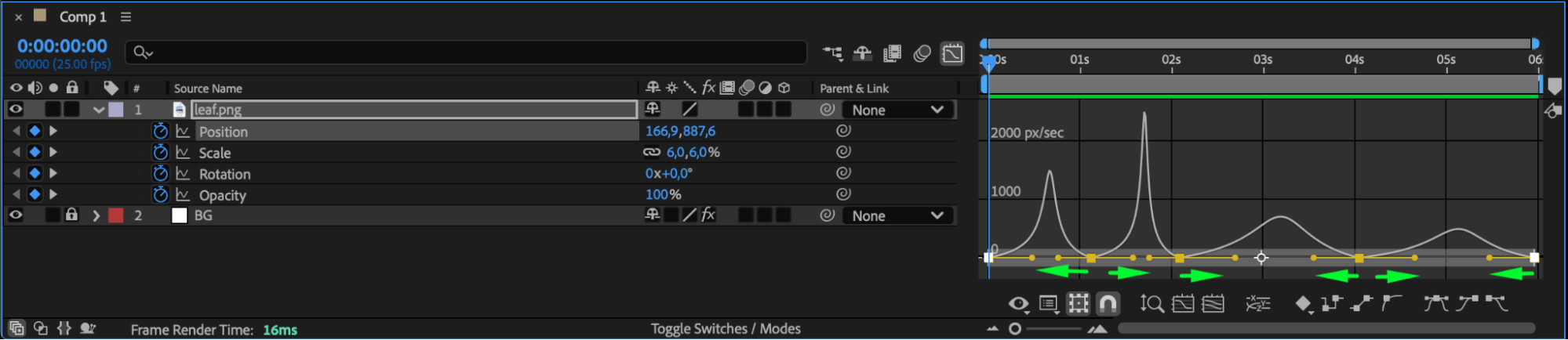Image resolution: width=1568 pixels, height=340 pixels.
Task: Toggle the Position property stopwatch
Action: (x=160, y=131)
